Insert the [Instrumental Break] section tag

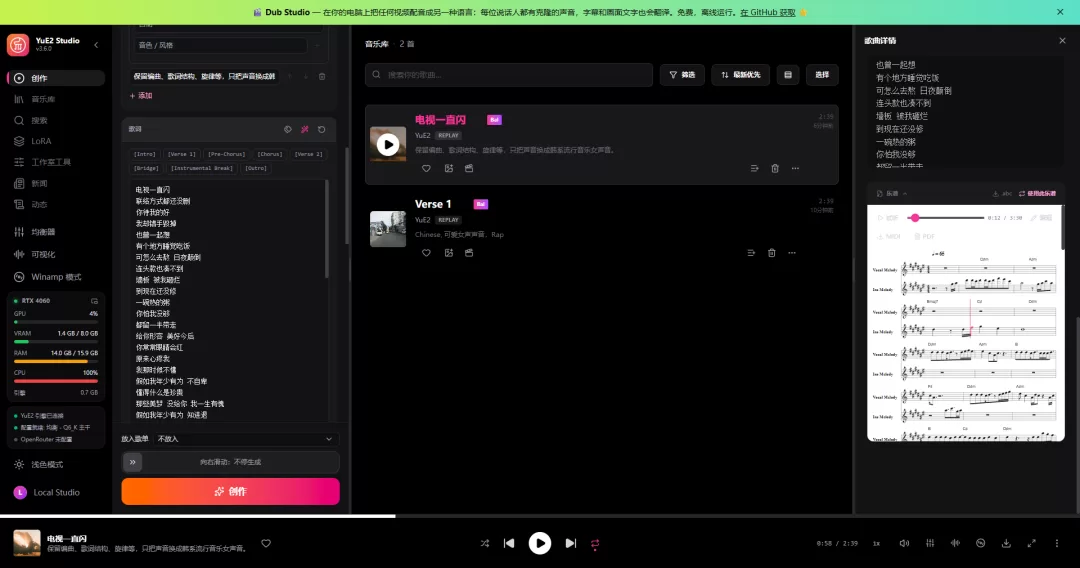[202, 168]
